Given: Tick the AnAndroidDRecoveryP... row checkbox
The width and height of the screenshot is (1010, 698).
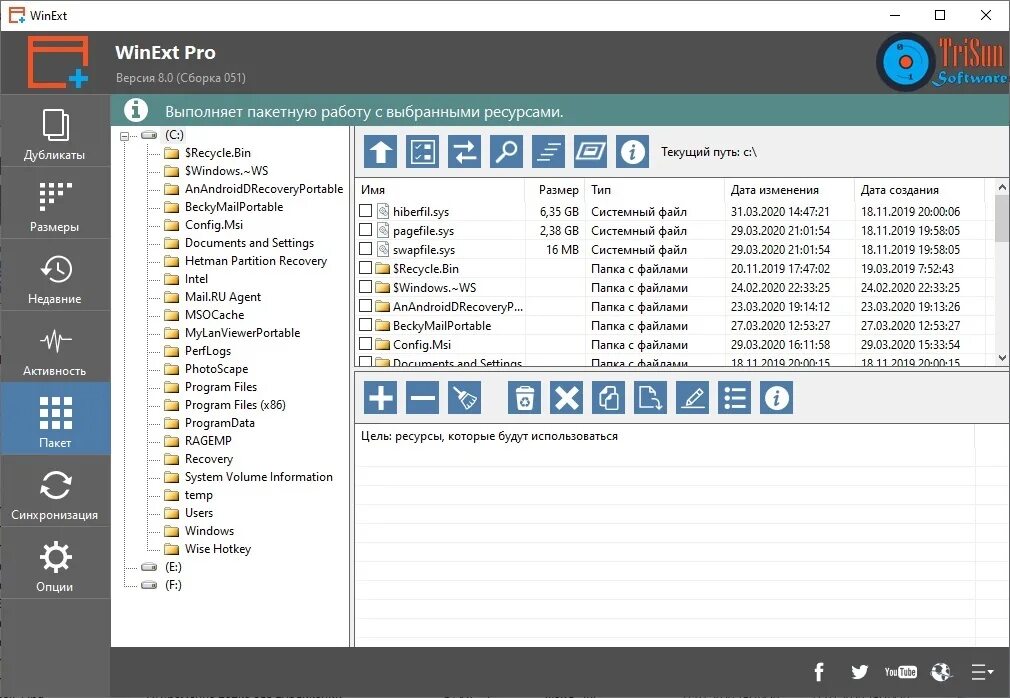Looking at the screenshot, I should (x=365, y=306).
